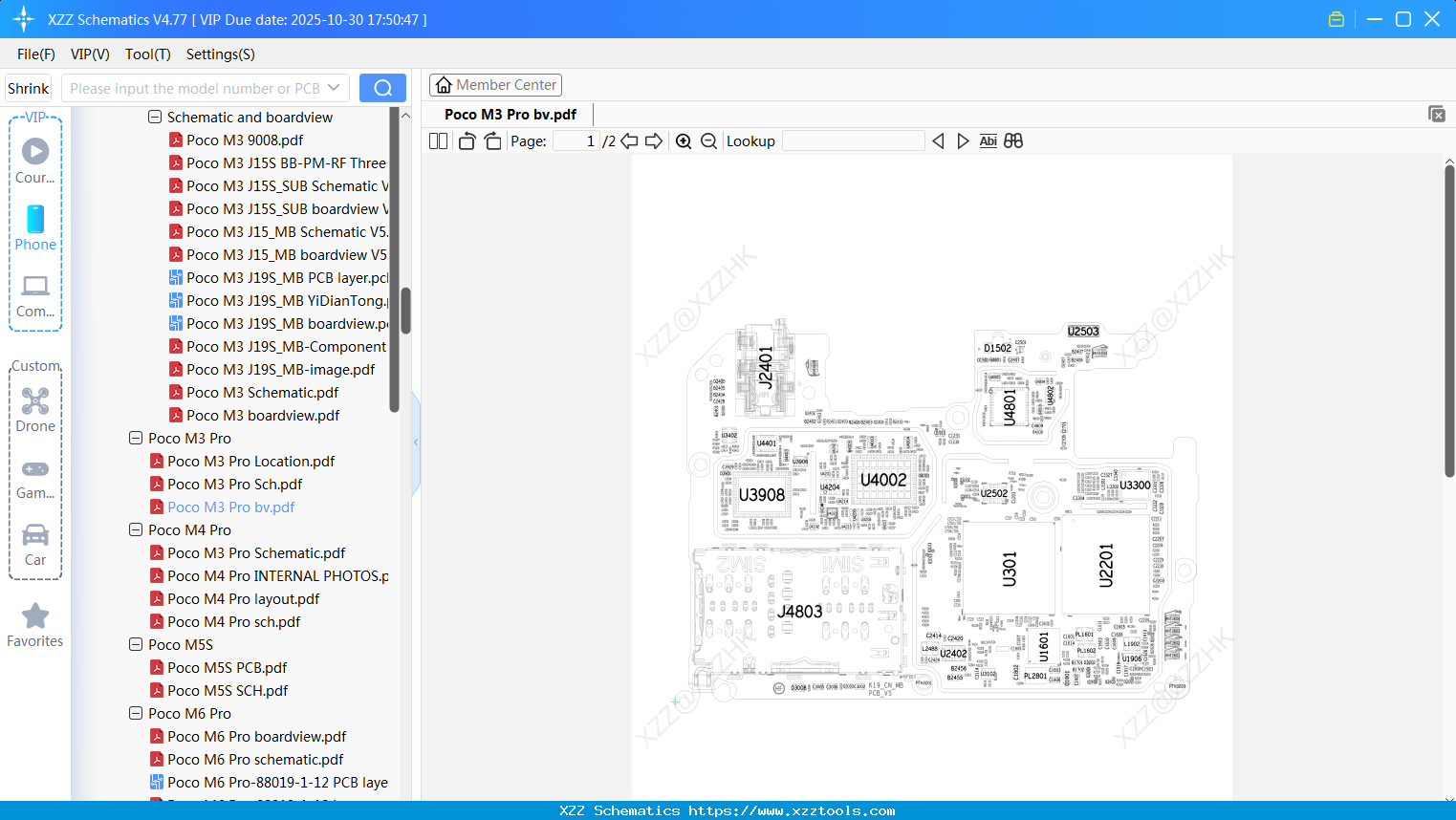Screen dimensions: 1456x820
Task: Rotate the page clockwise
Action: coord(492,141)
